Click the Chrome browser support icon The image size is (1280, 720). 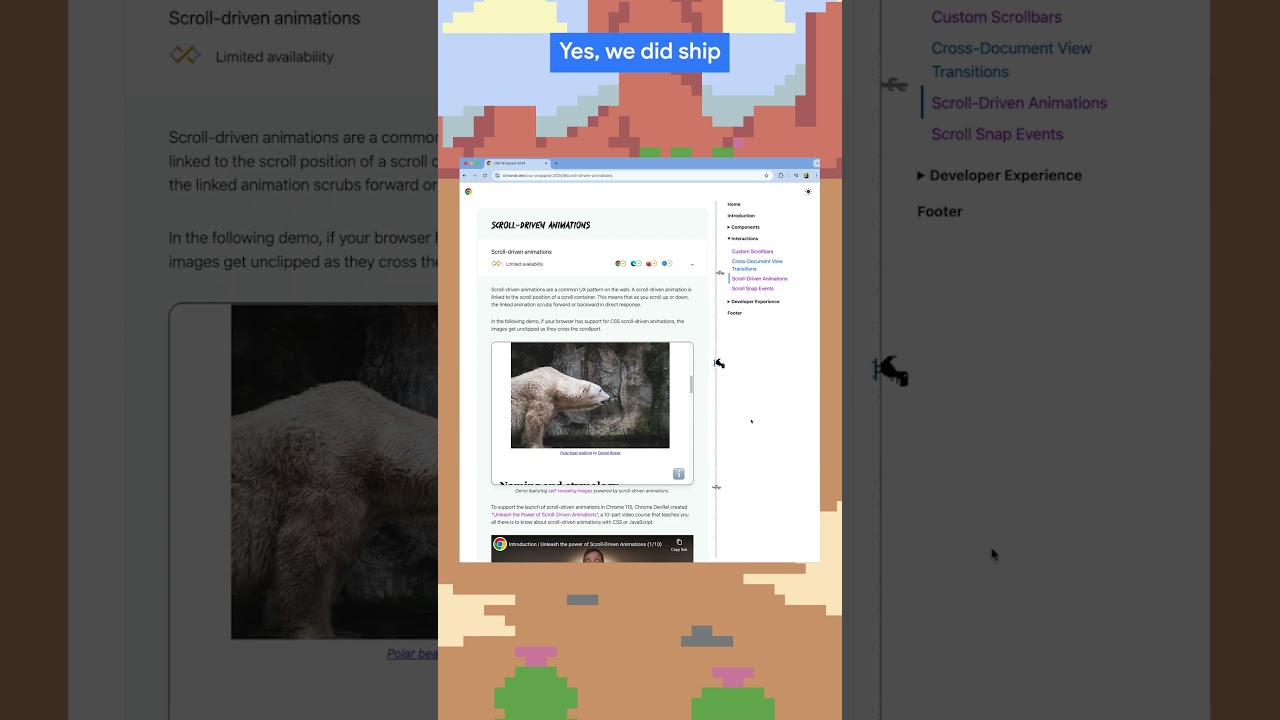[x=618, y=264]
